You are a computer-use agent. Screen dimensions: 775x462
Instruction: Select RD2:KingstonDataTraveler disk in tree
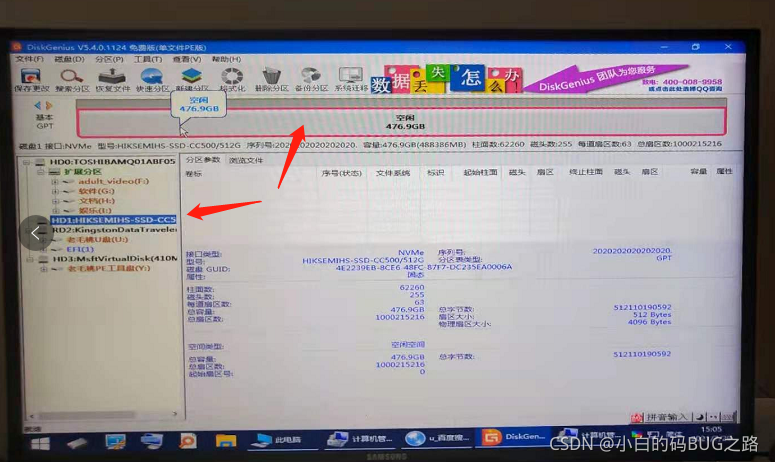coord(115,230)
